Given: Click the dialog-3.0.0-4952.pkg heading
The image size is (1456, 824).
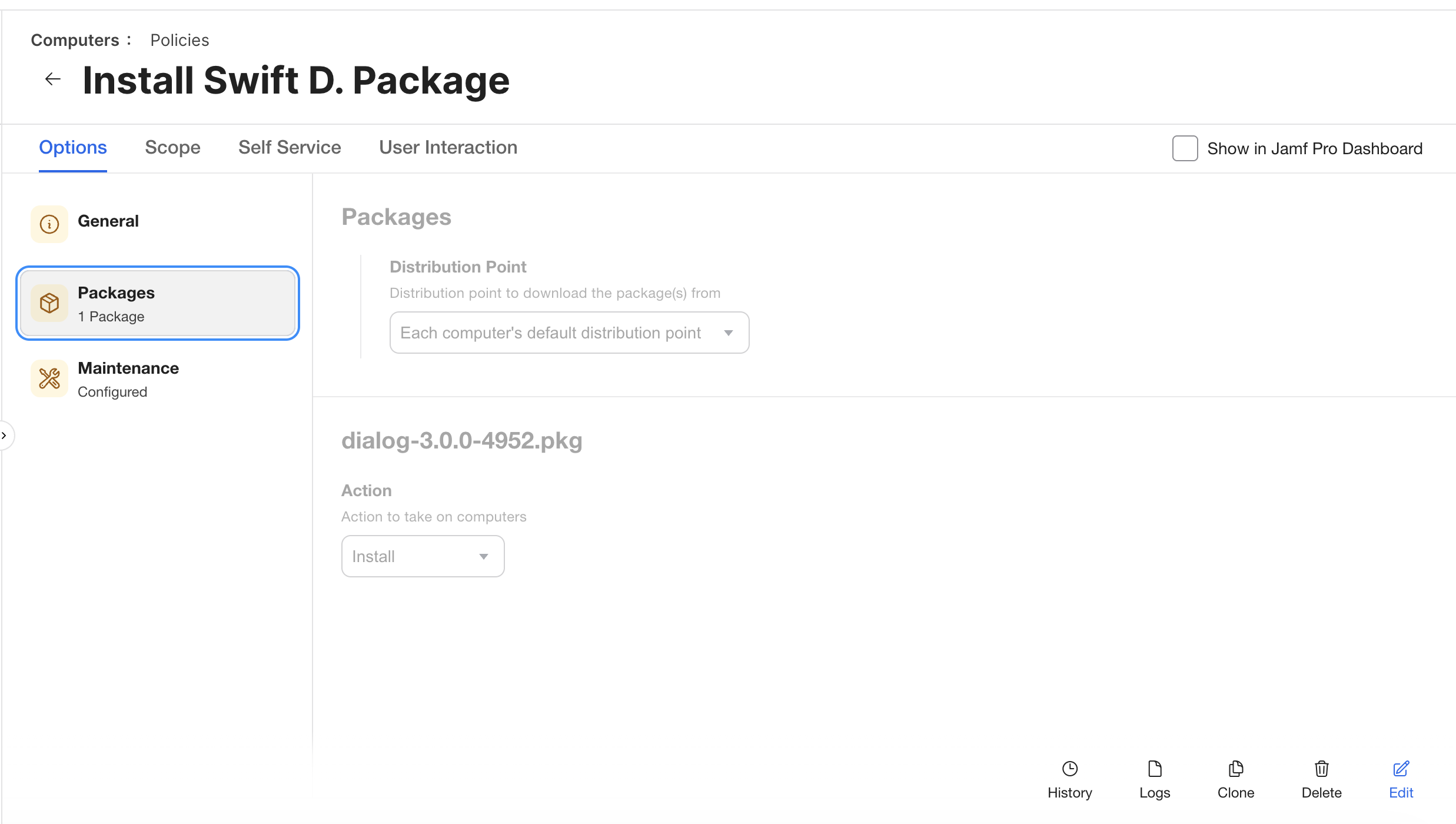Looking at the screenshot, I should pos(462,440).
